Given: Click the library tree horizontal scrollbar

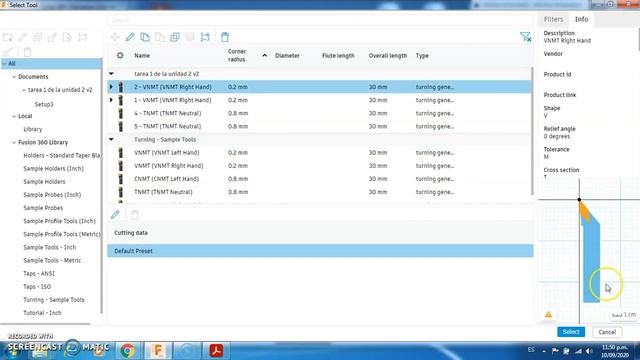Looking at the screenshot, I should [46, 324].
